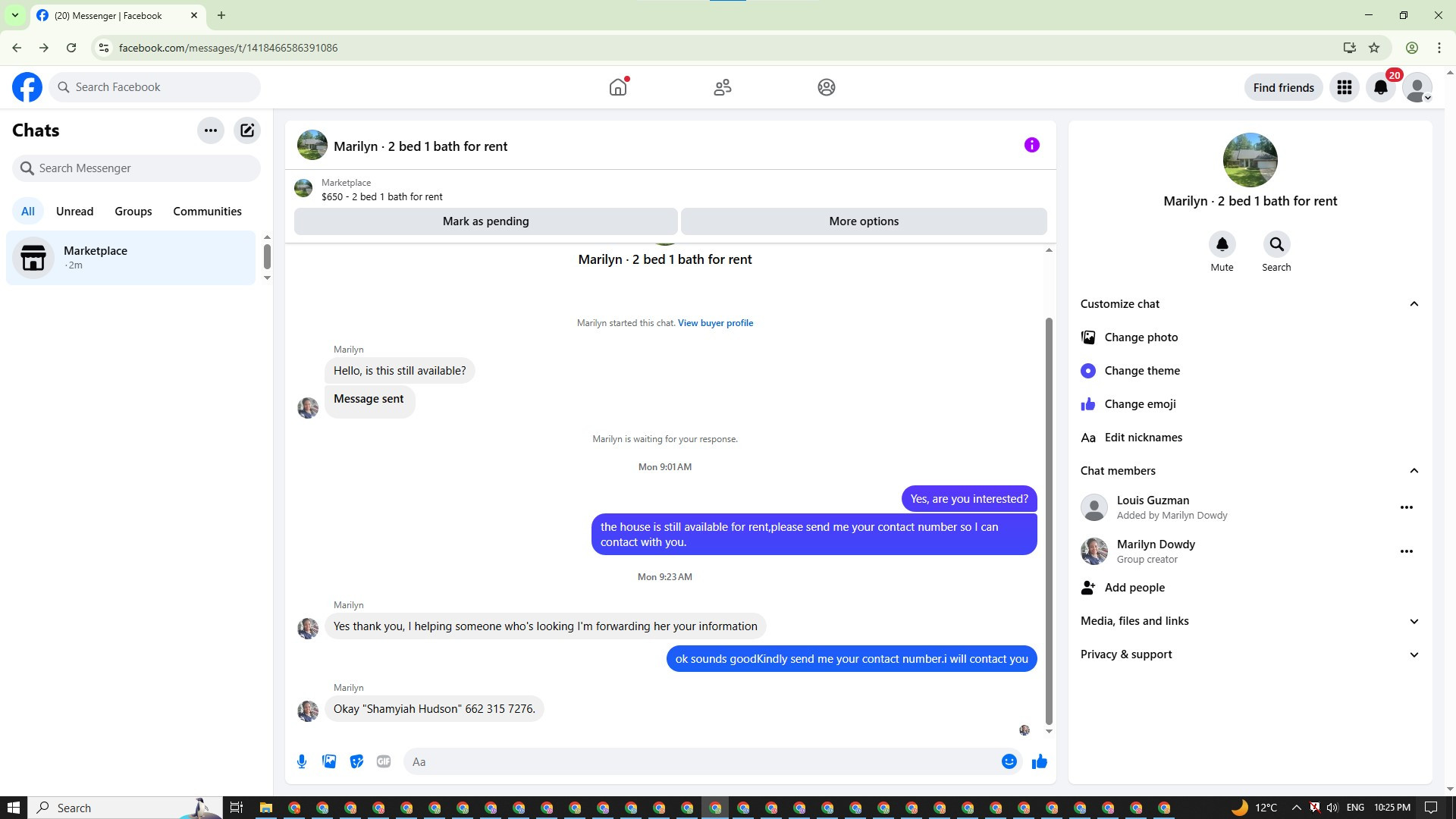Open the Windows notification center
The image size is (1456, 819).
coord(1431,808)
